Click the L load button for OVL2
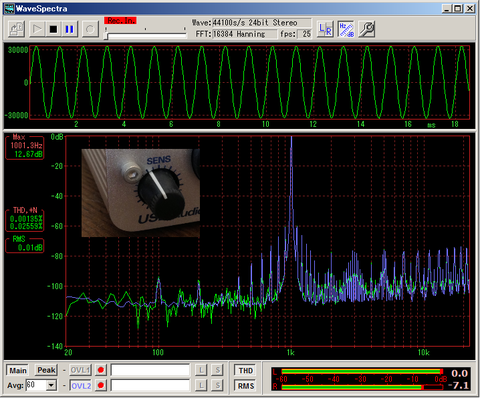 [201, 386]
